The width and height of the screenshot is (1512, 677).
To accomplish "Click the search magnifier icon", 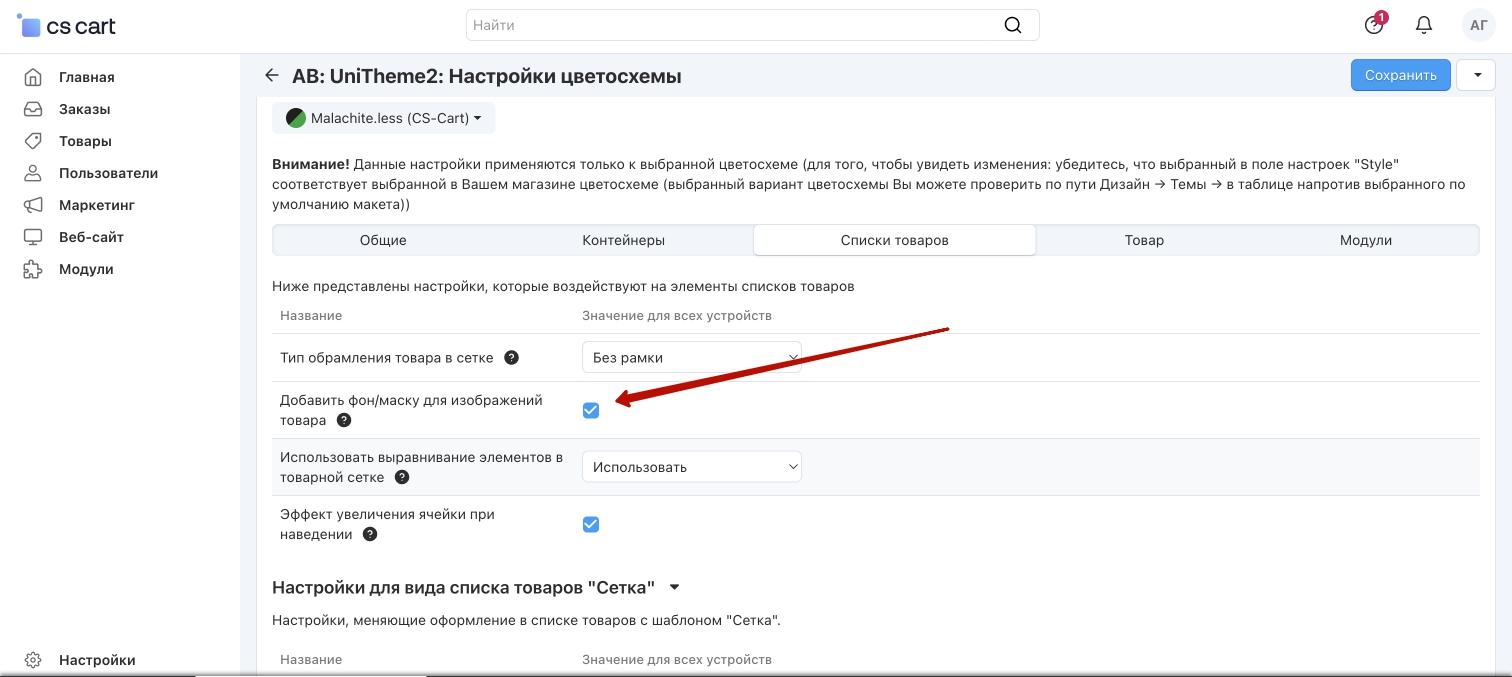I will click(1013, 25).
